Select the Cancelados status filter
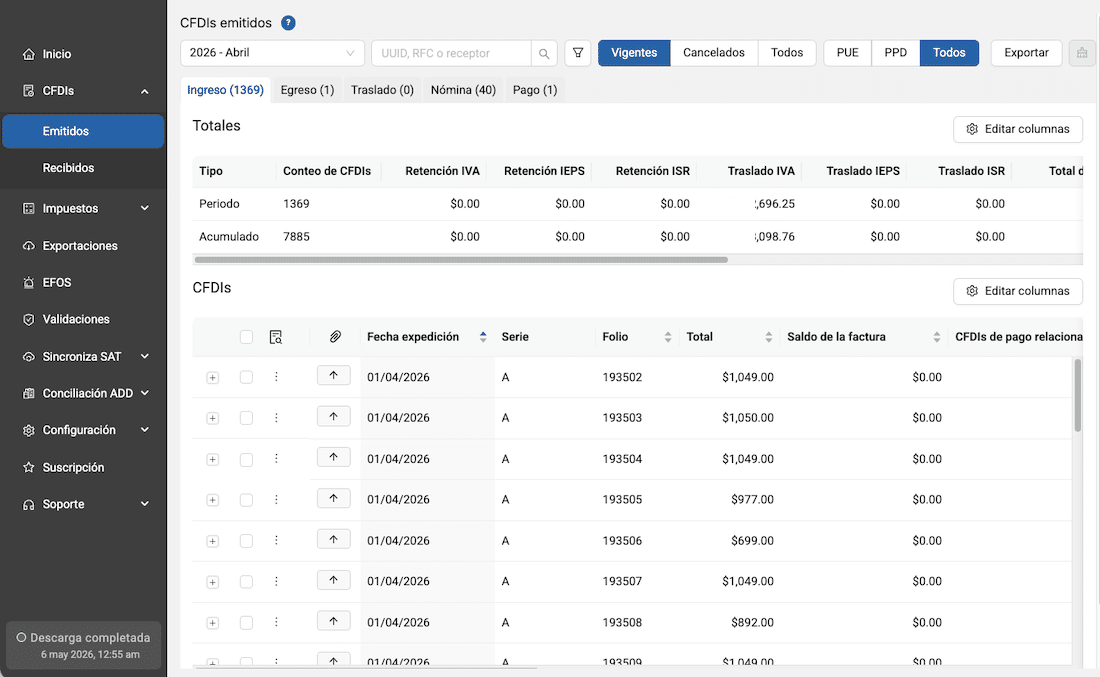Image resolution: width=1100 pixels, height=677 pixels. pos(714,53)
